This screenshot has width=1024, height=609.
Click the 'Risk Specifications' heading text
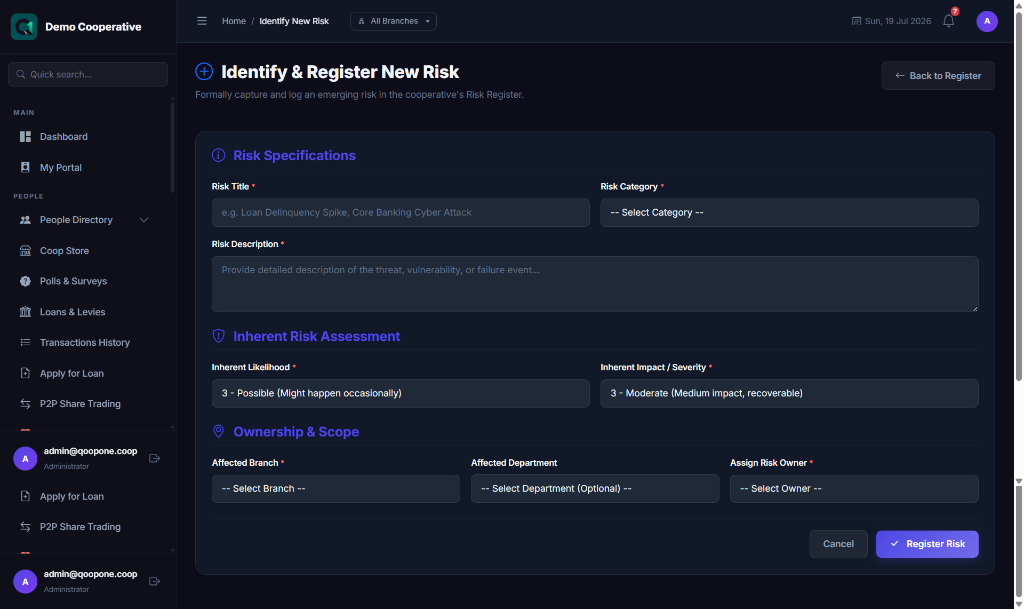pos(295,155)
